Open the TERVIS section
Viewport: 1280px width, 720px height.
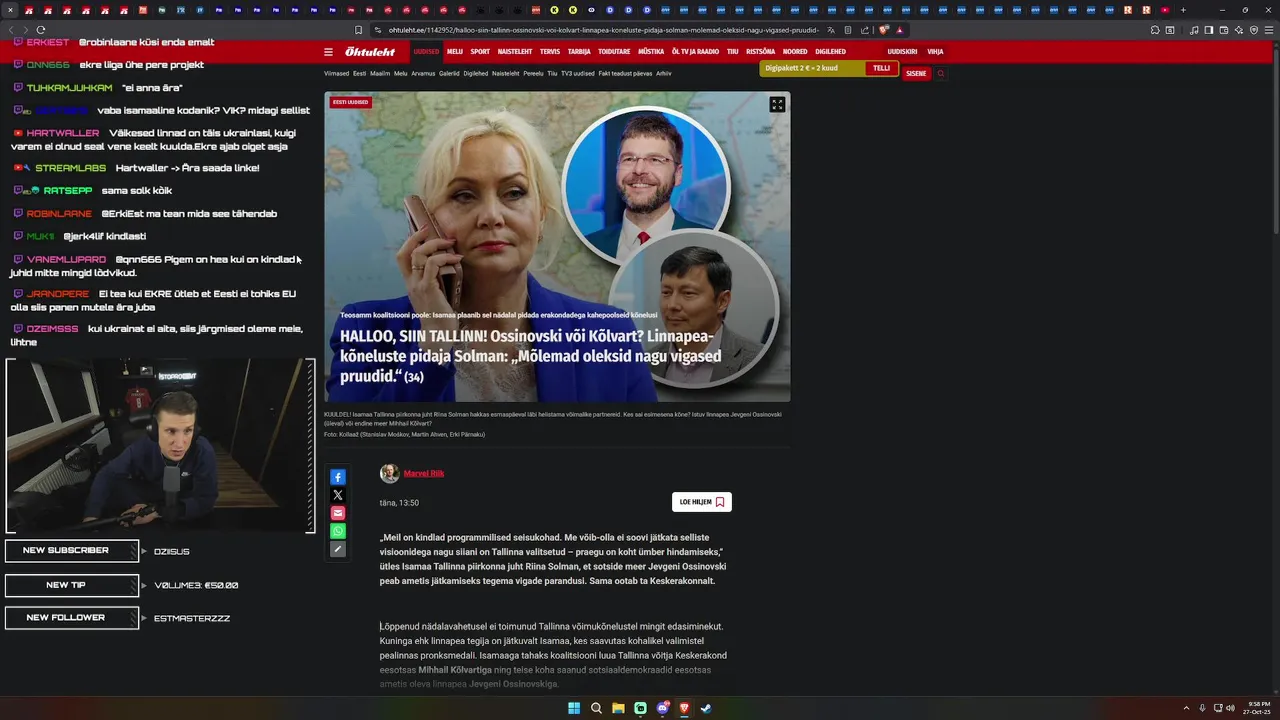[550, 52]
